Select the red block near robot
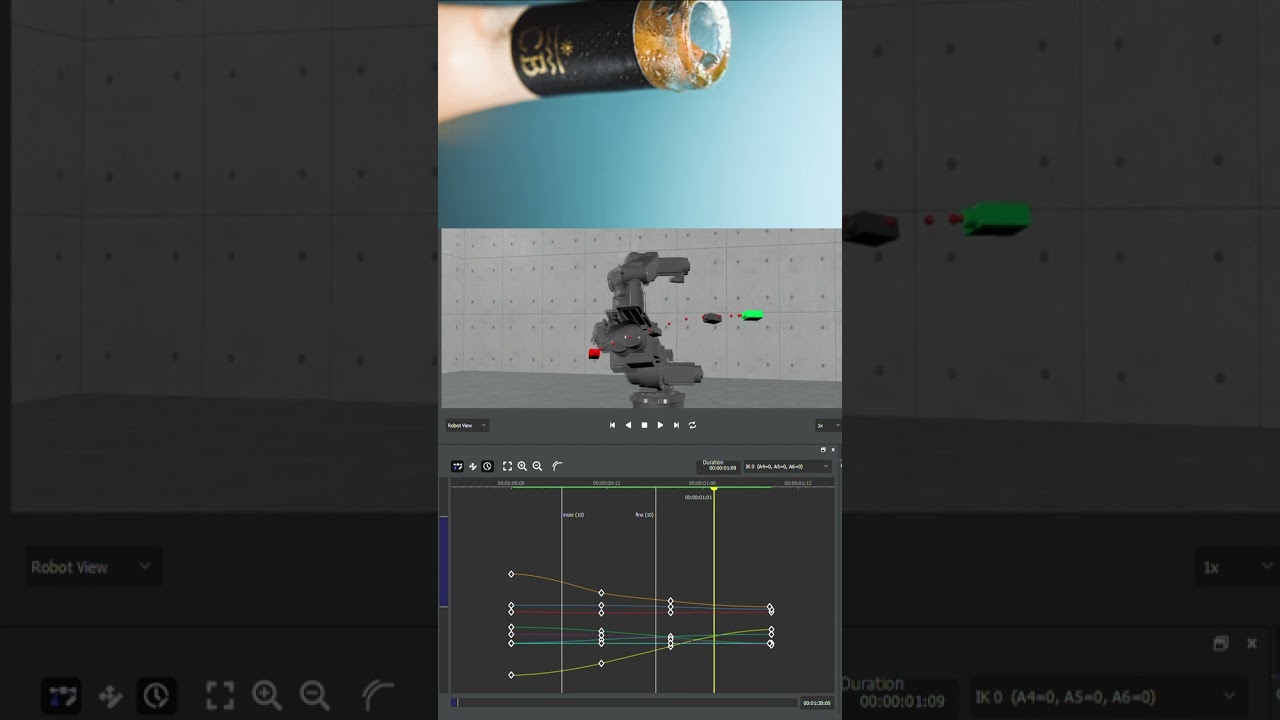 pyautogui.click(x=594, y=353)
